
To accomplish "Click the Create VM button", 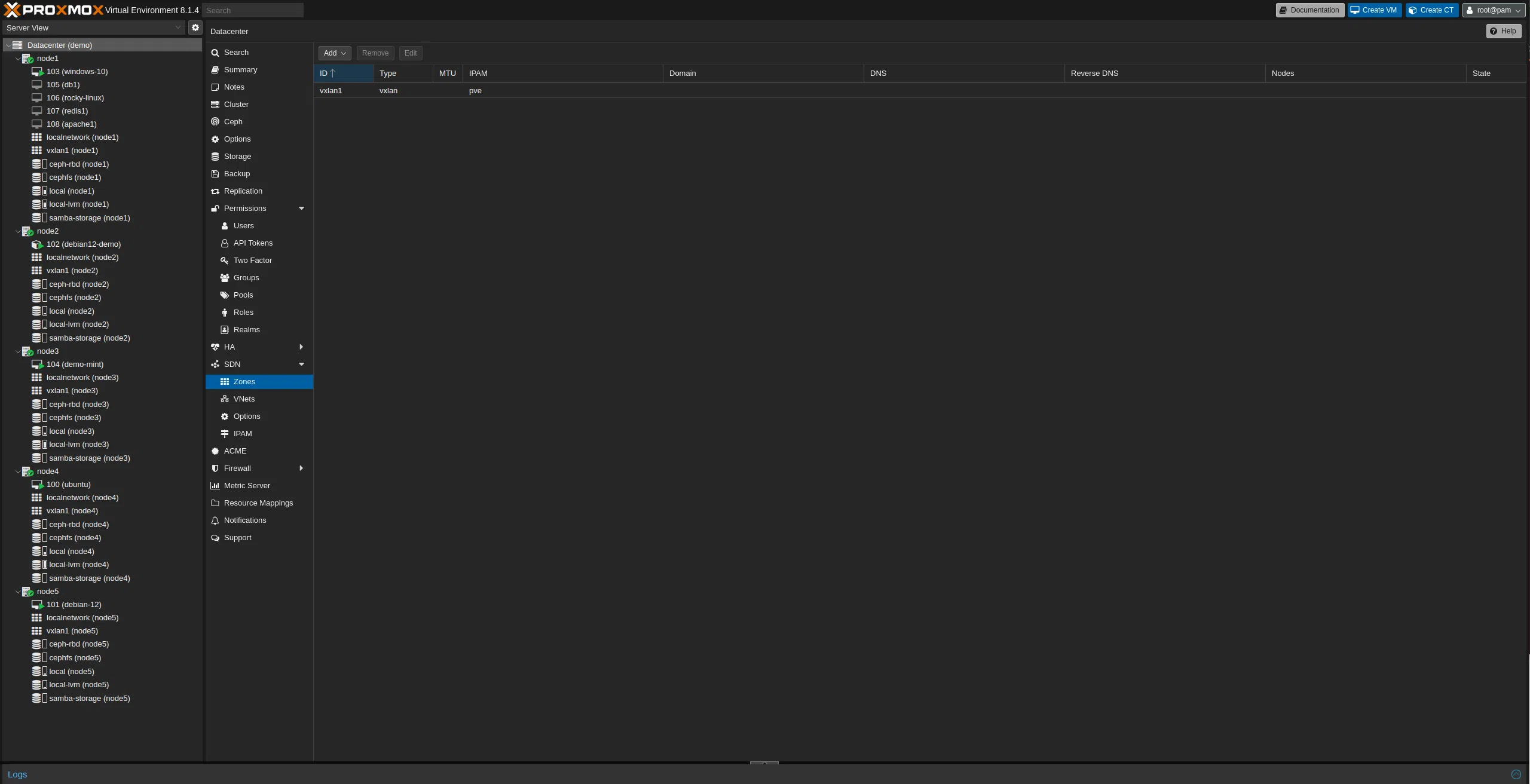I will tap(1374, 10).
